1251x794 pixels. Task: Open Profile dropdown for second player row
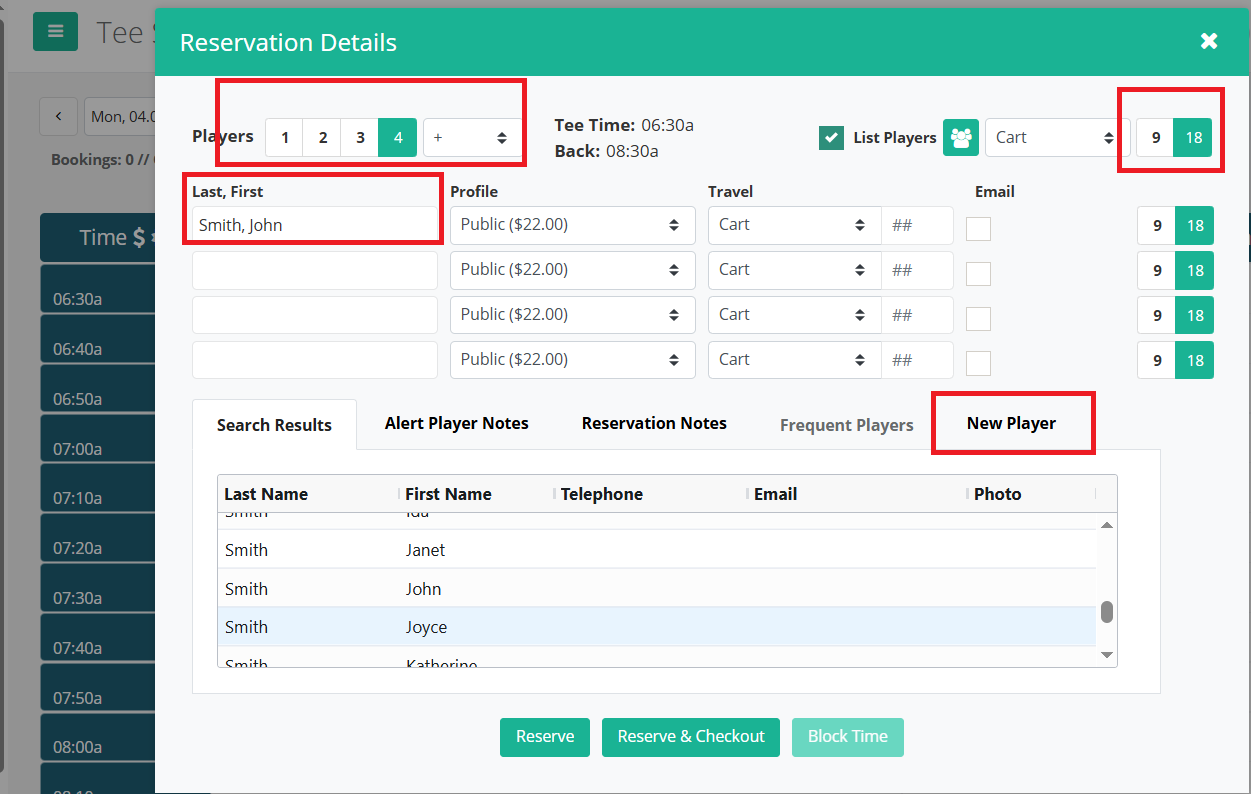click(x=573, y=270)
